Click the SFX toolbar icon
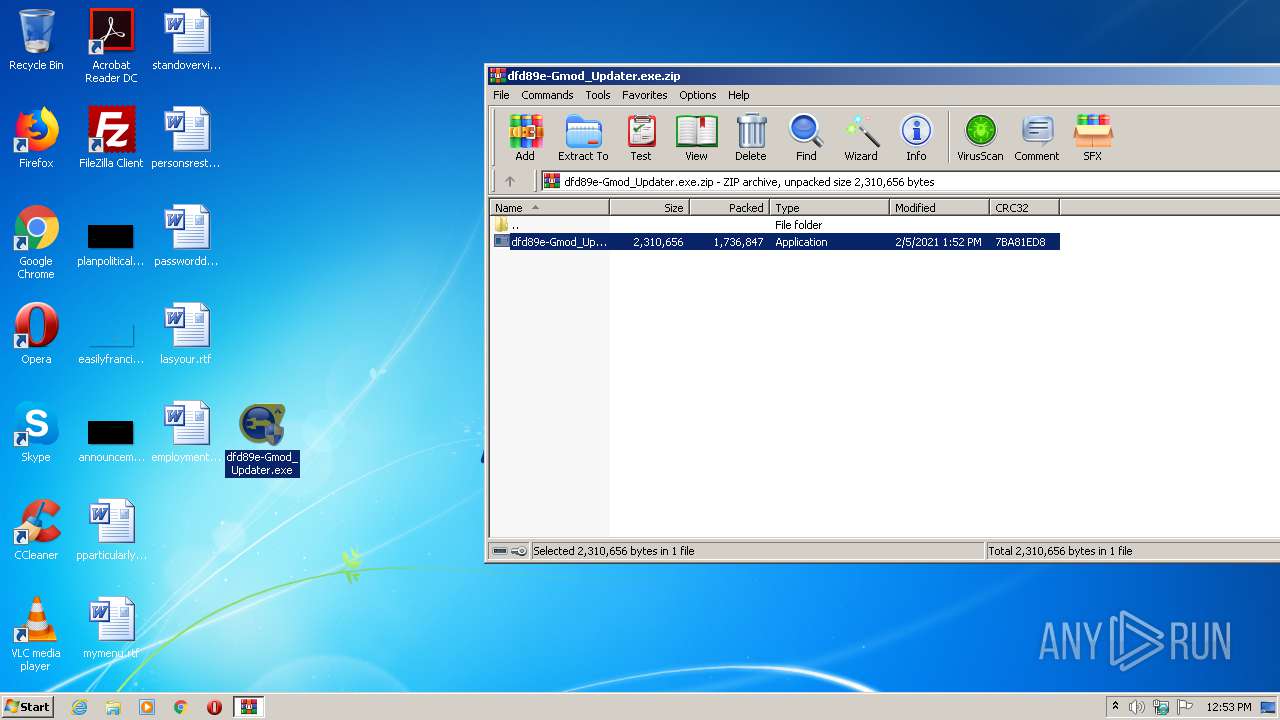The width and height of the screenshot is (1280, 720). point(1093,138)
